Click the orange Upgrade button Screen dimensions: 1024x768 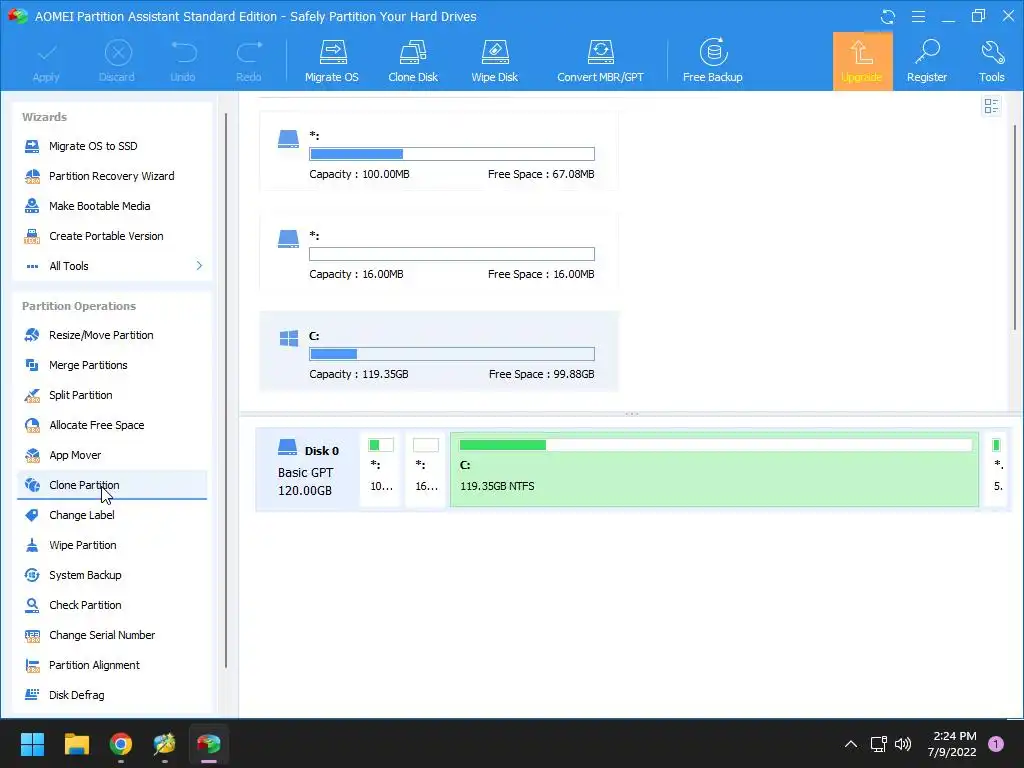pos(862,61)
